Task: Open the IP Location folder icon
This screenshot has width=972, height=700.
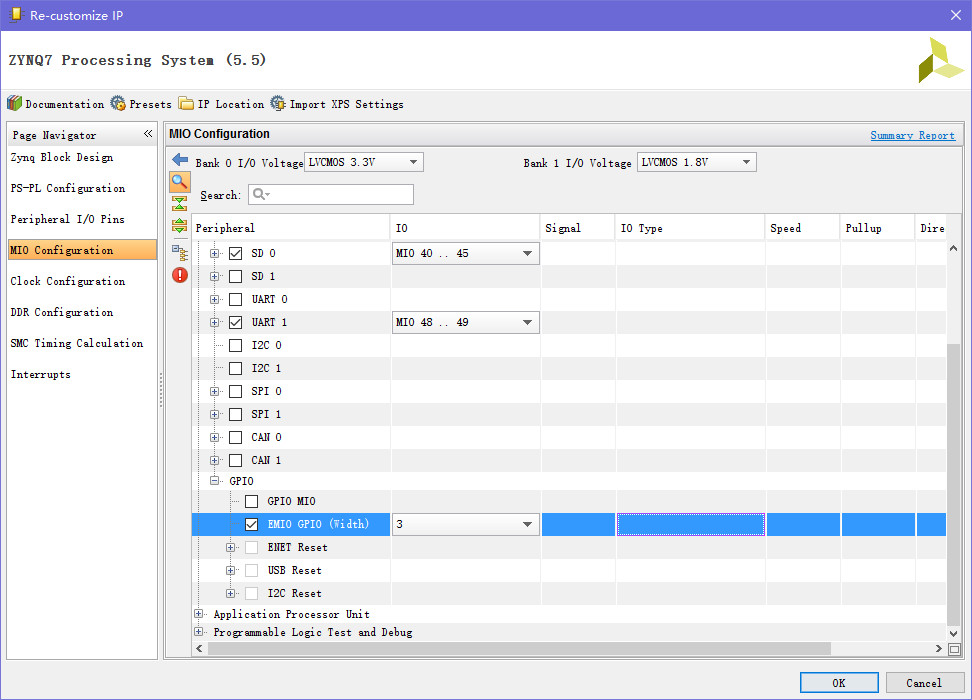Action: [x=186, y=103]
